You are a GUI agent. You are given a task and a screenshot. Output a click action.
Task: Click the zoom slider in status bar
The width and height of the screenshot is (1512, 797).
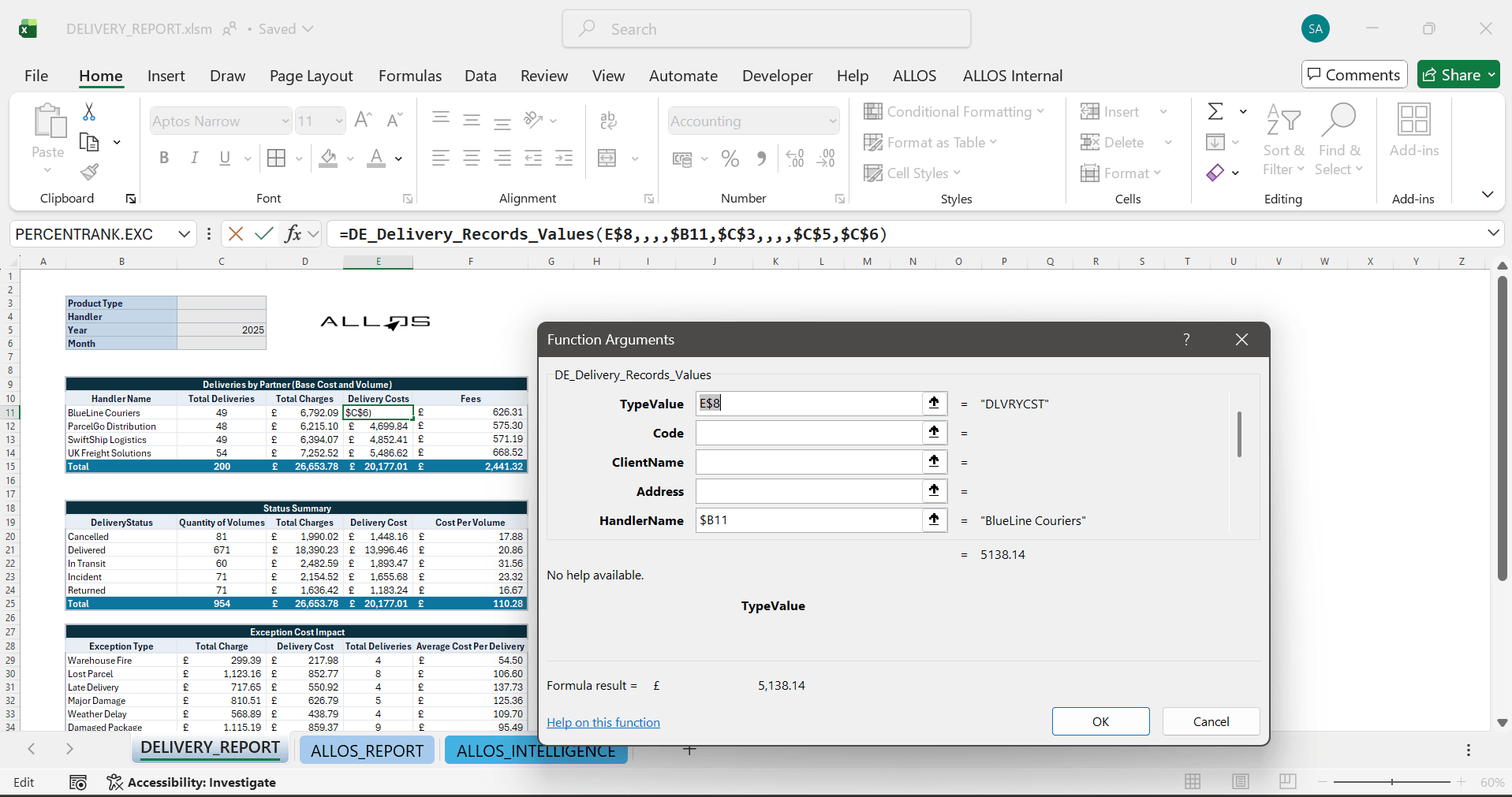tap(1391, 781)
